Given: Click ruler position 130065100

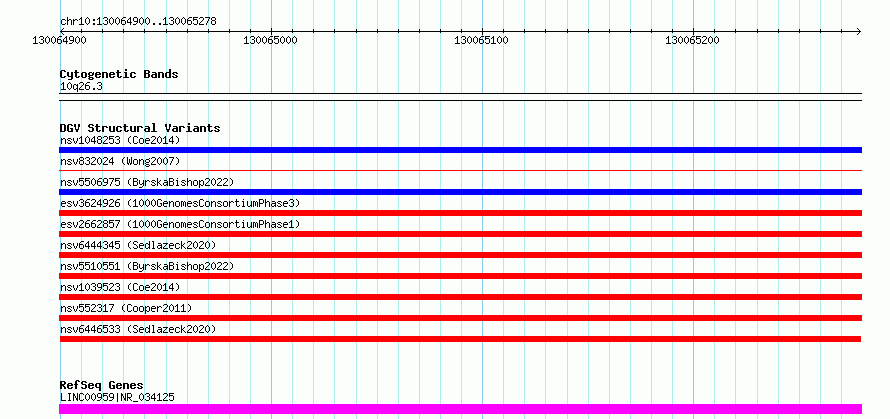Looking at the screenshot, I should [481, 40].
